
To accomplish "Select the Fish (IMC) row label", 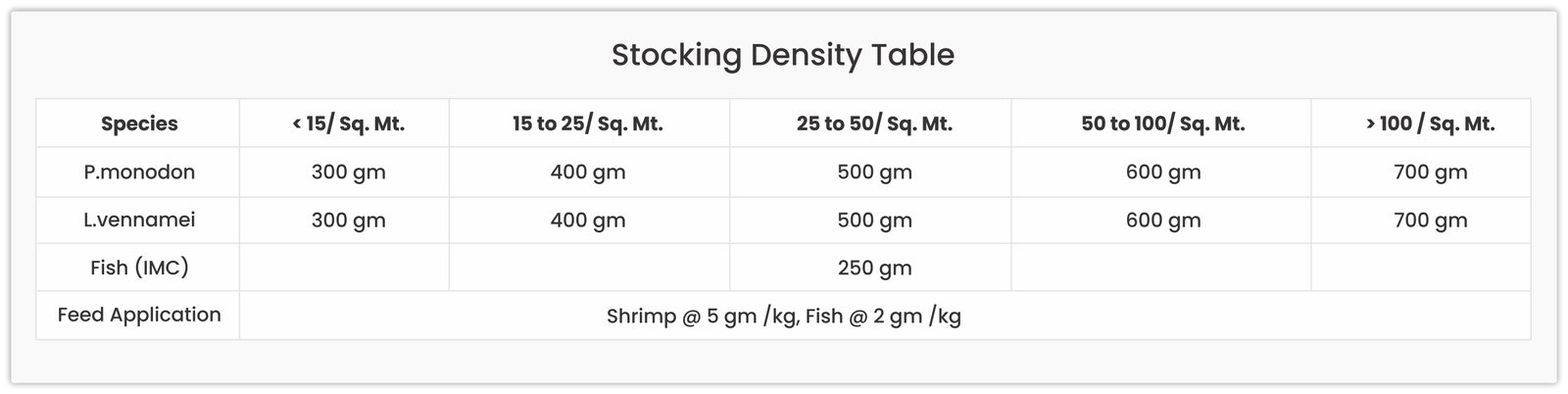I will pos(139,268).
